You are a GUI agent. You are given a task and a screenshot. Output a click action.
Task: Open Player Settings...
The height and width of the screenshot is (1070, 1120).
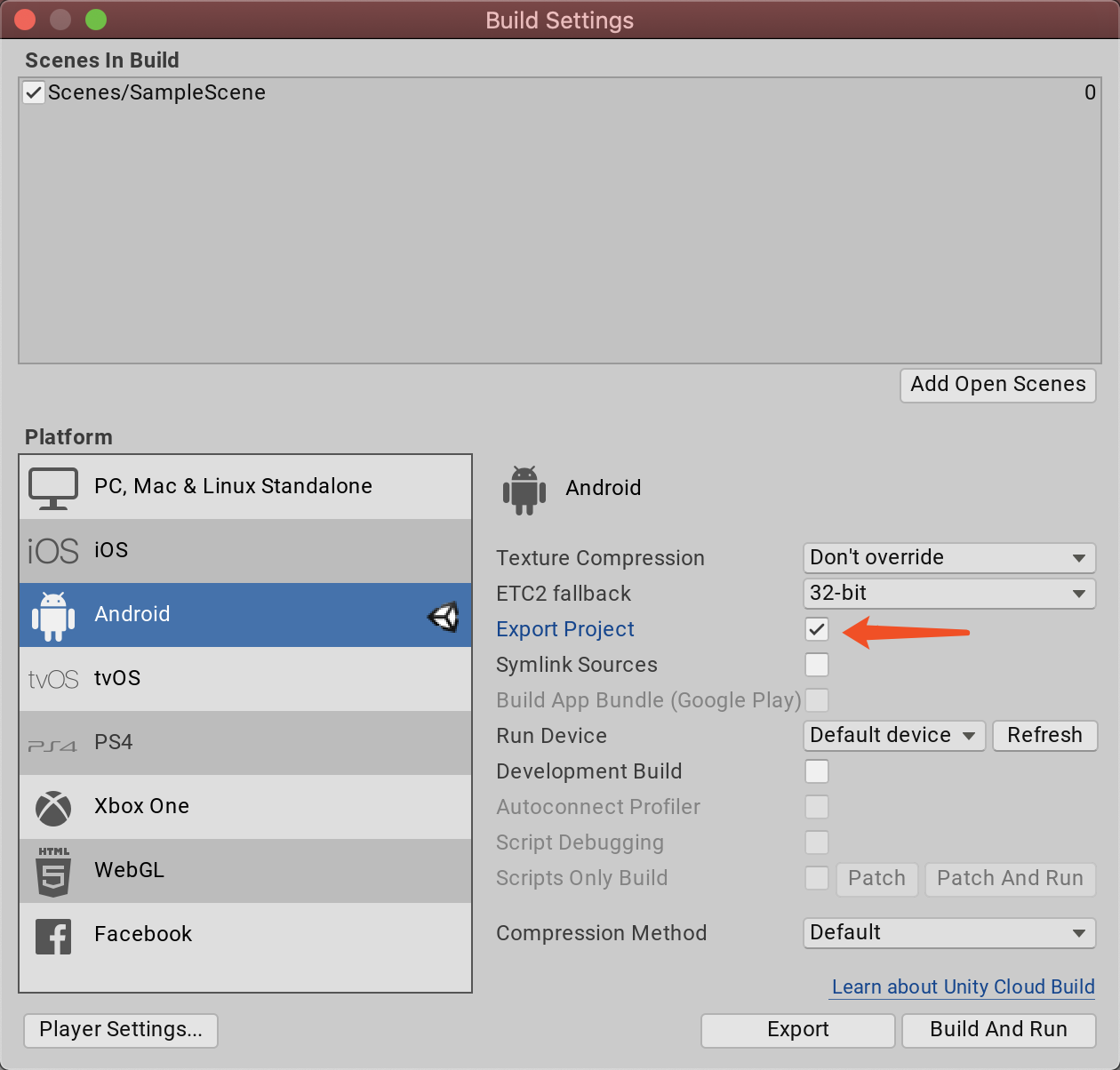click(121, 1030)
